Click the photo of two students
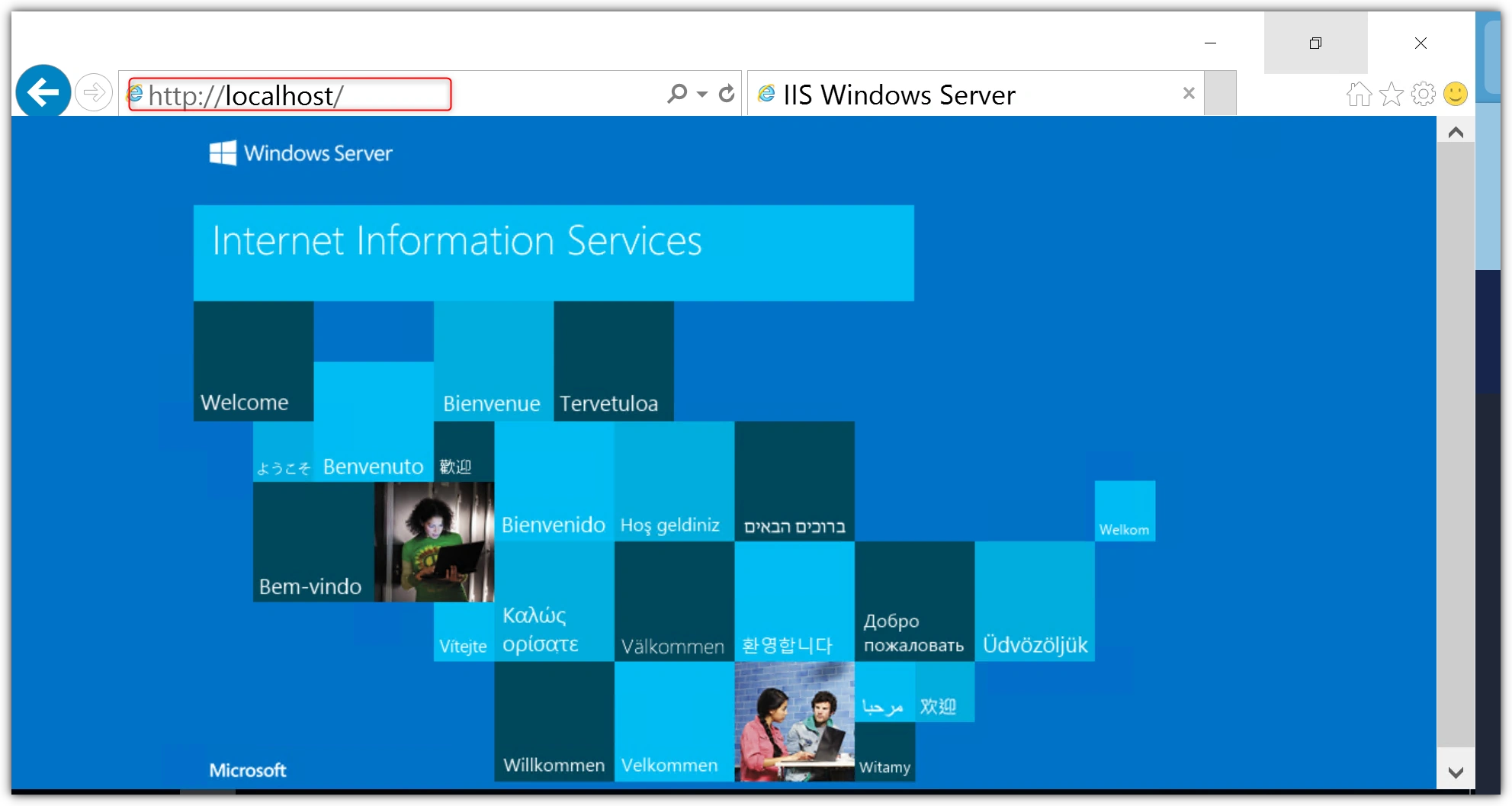1512x806 pixels. (794, 721)
